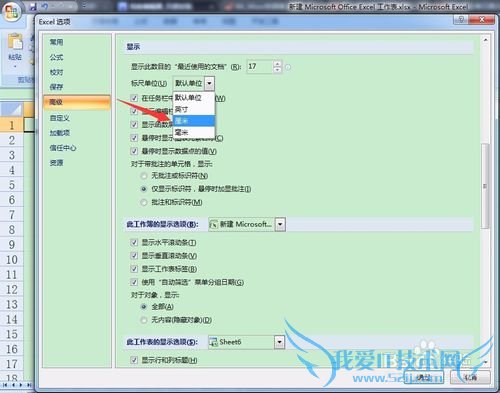500x393 pixels.
Task: Toggle 悬停时显示数据点的值 checkbox
Action: coord(134,151)
